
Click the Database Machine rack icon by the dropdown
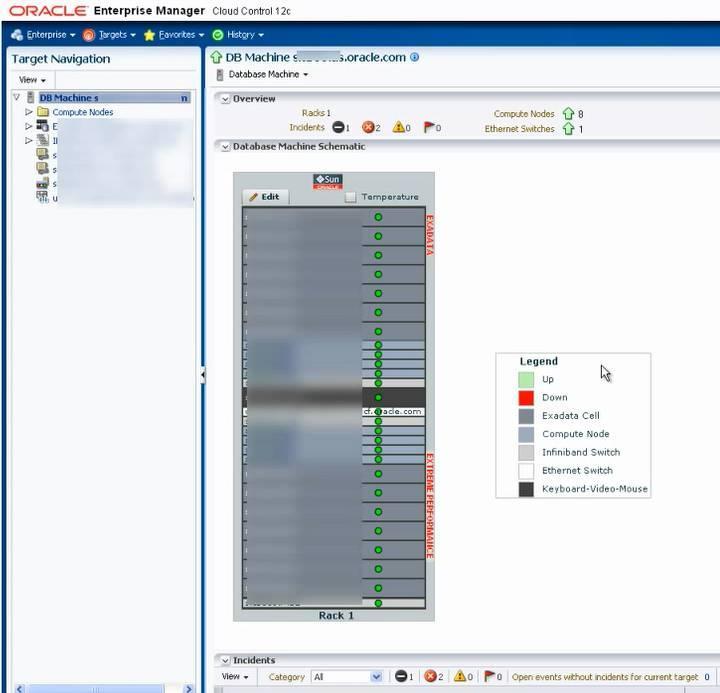tap(220, 74)
